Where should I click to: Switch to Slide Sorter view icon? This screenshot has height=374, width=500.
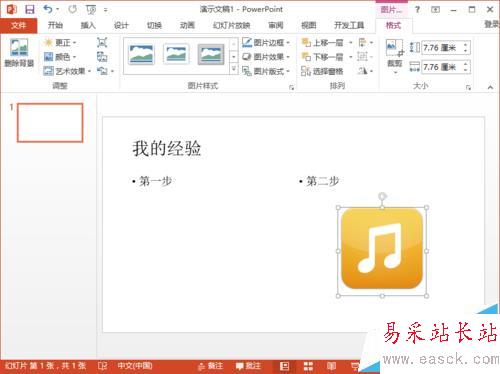pos(308,366)
